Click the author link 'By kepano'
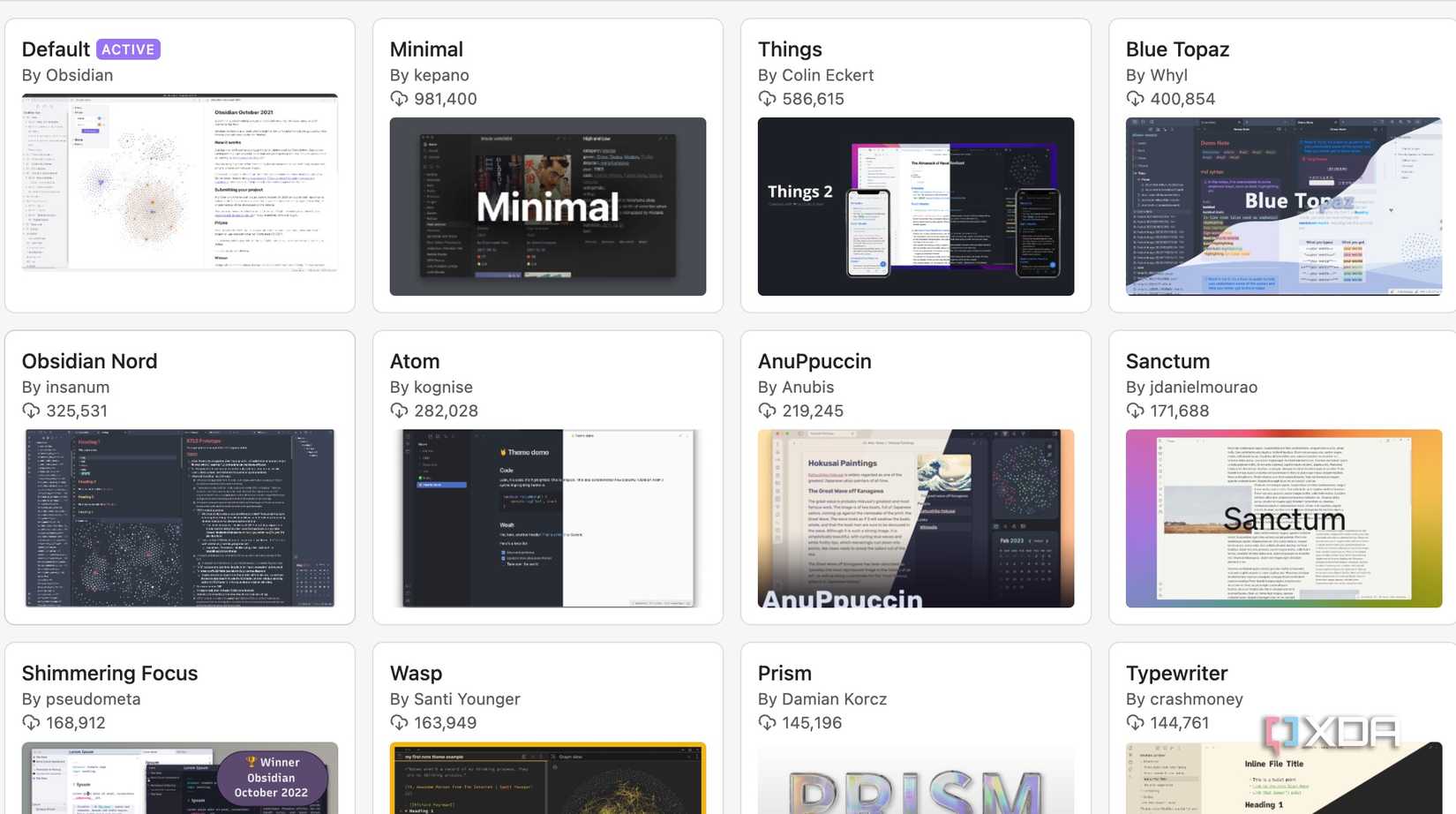1456x814 pixels. (x=430, y=75)
